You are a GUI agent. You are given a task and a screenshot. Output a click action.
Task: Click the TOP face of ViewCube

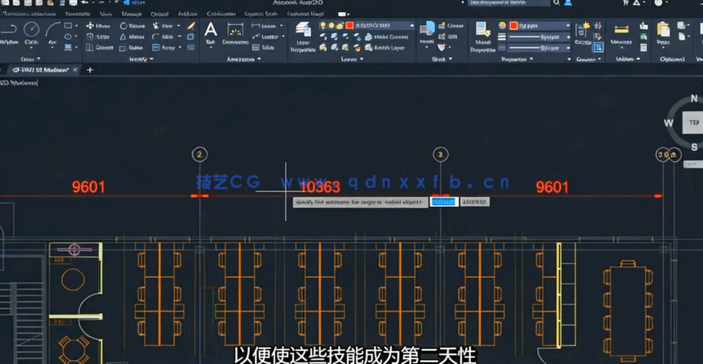coord(693,122)
